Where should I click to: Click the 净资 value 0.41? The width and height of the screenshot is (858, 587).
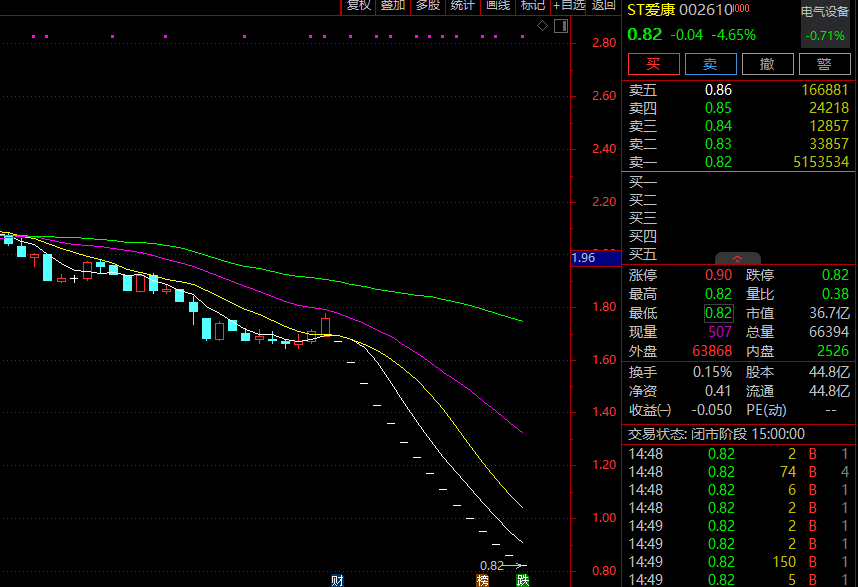(x=718, y=391)
